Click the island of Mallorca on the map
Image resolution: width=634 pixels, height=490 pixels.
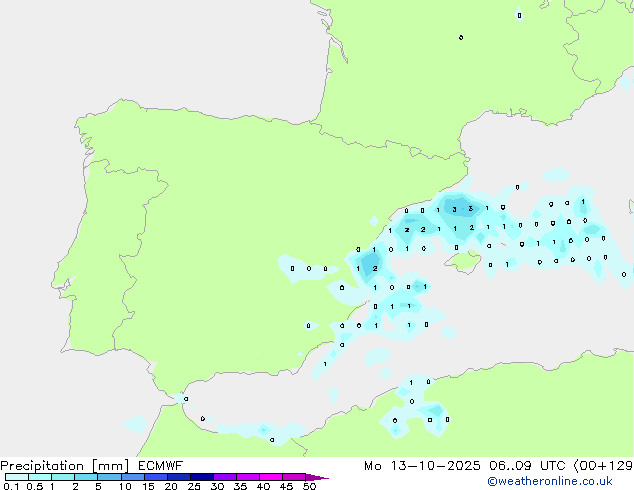[x=462, y=262]
